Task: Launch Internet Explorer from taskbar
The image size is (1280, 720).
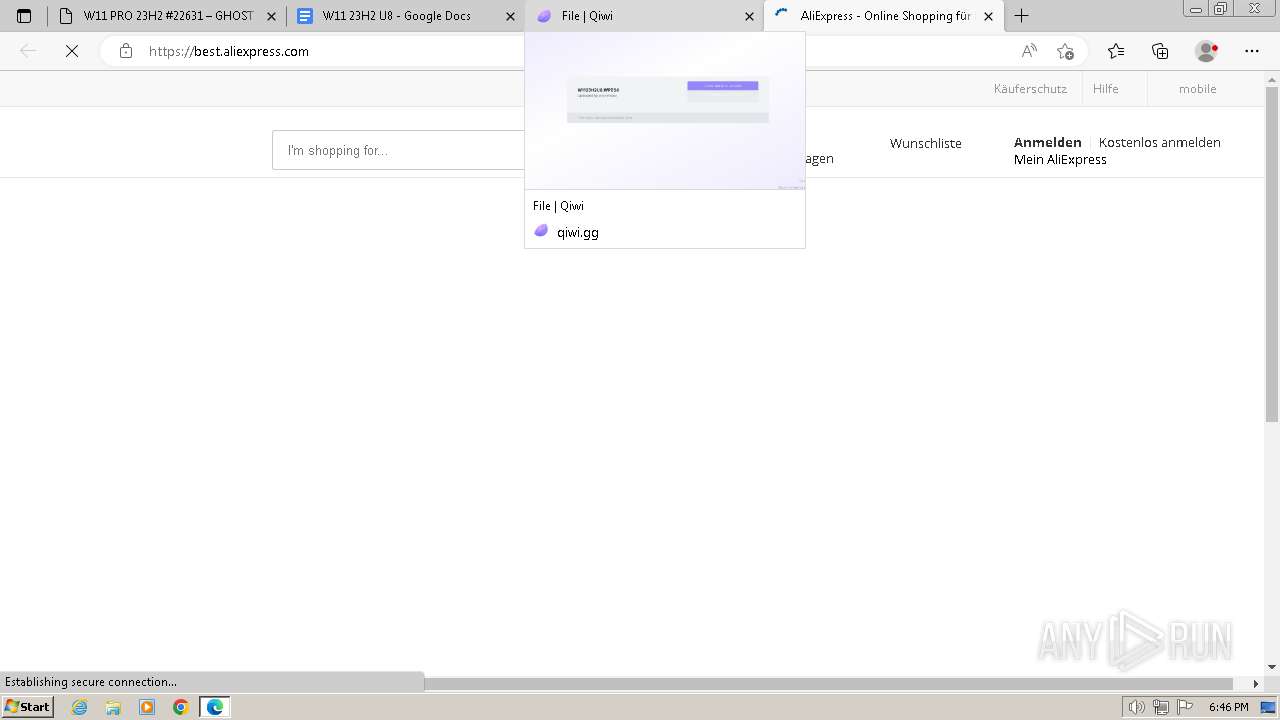Action: tap(80, 707)
